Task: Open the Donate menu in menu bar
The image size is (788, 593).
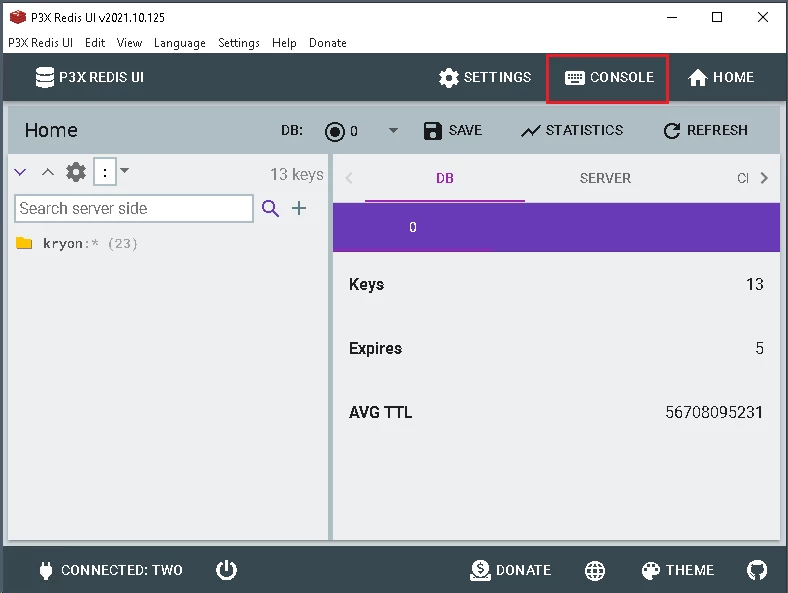Action: tap(328, 43)
